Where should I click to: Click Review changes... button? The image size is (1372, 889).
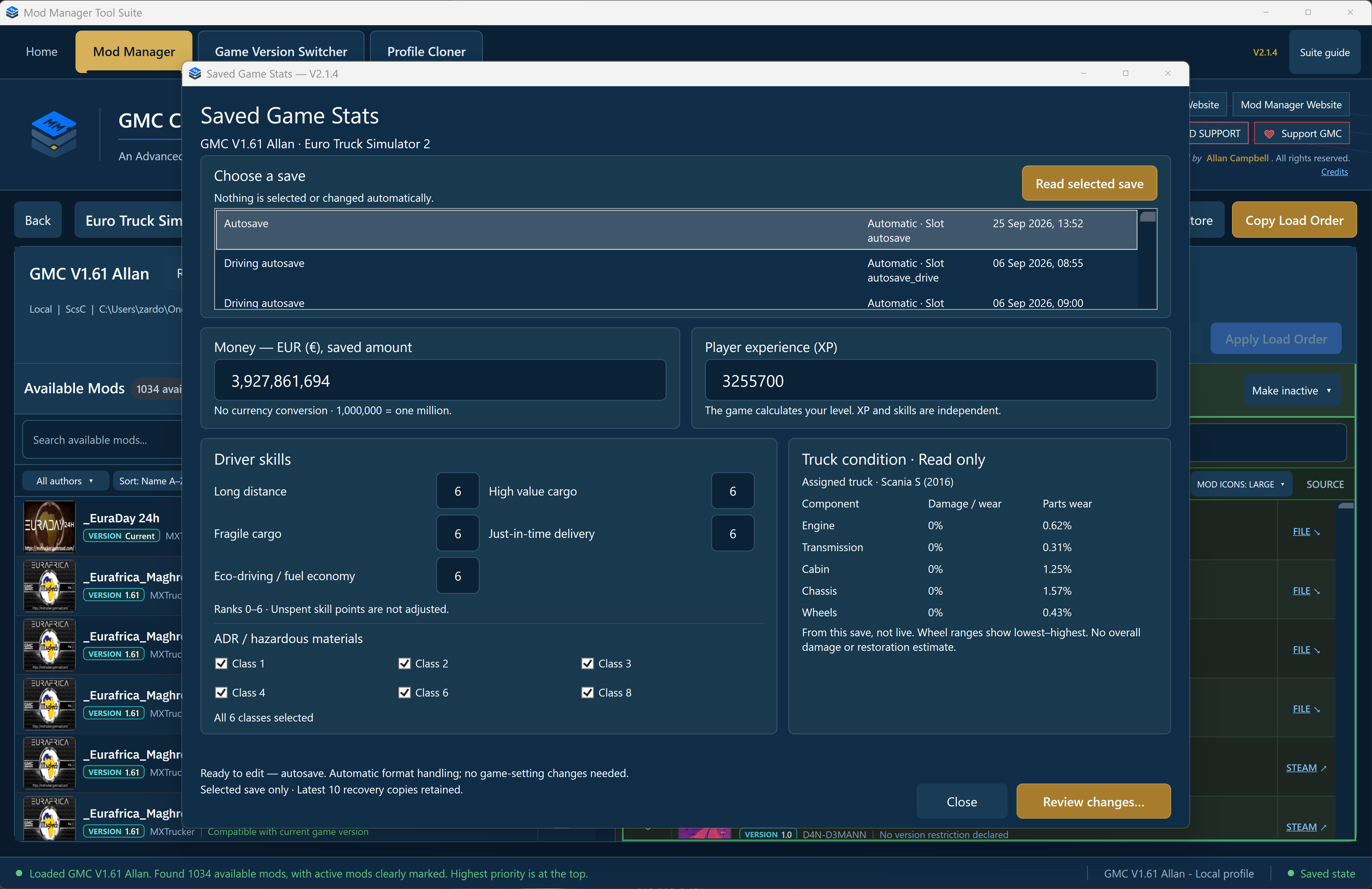click(1093, 801)
